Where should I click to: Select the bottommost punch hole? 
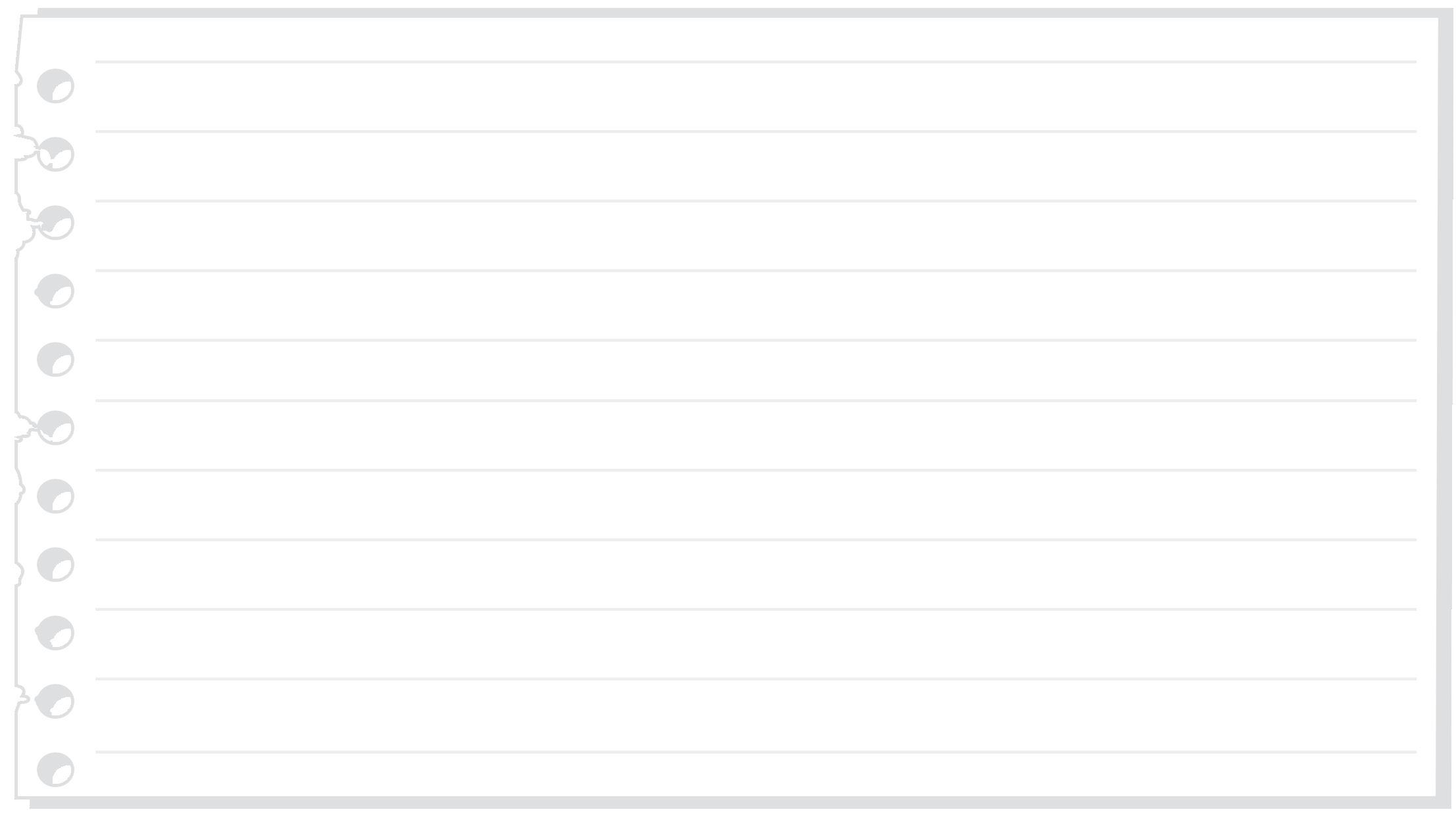[x=55, y=770]
